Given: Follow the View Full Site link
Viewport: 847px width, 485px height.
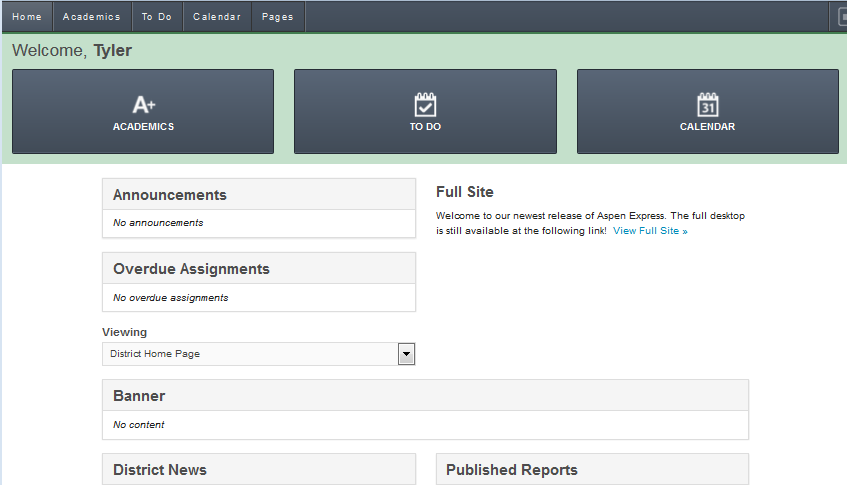Looking at the screenshot, I should (650, 231).
